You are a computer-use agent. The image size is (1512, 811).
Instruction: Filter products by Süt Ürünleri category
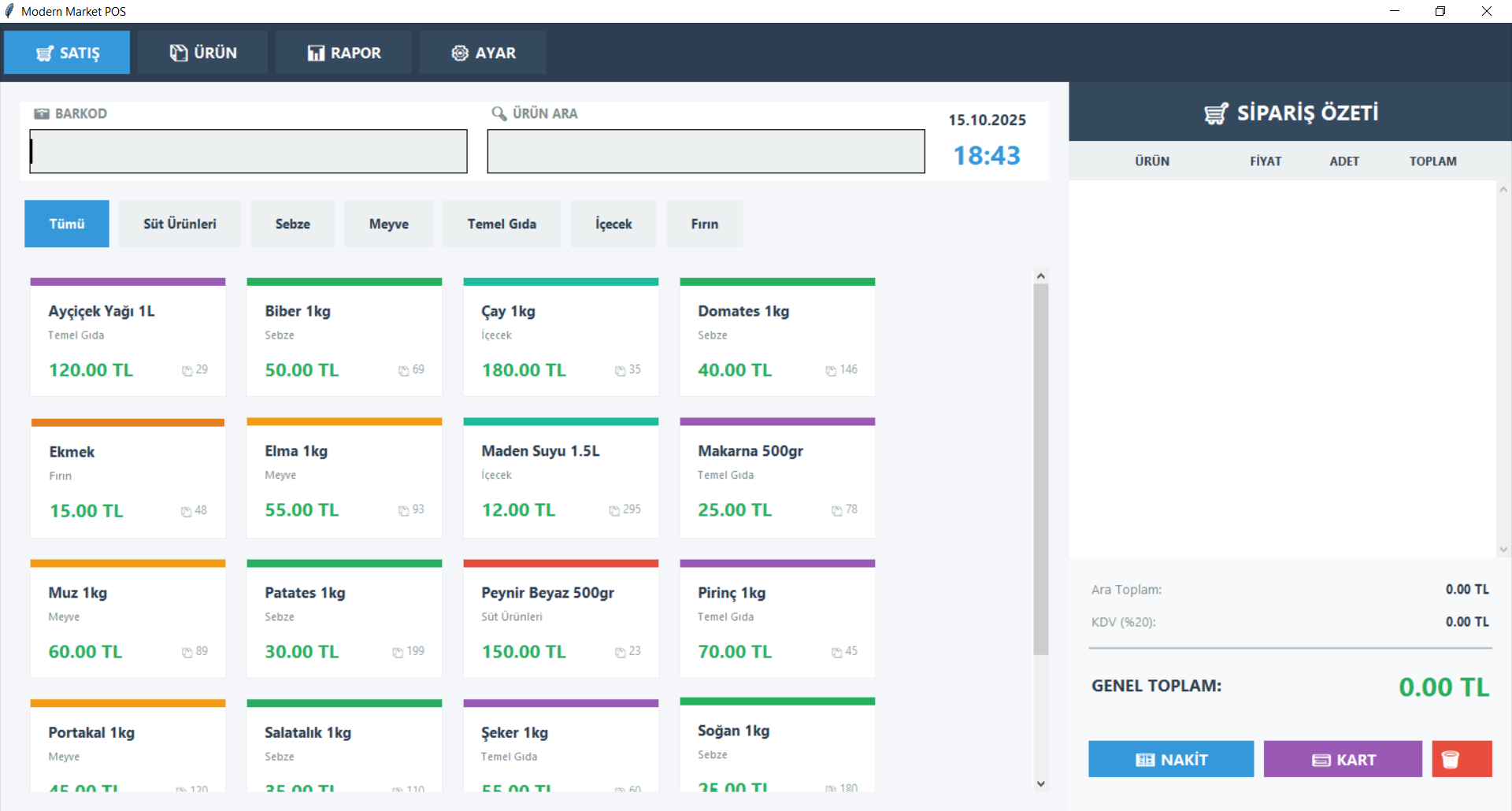(180, 224)
